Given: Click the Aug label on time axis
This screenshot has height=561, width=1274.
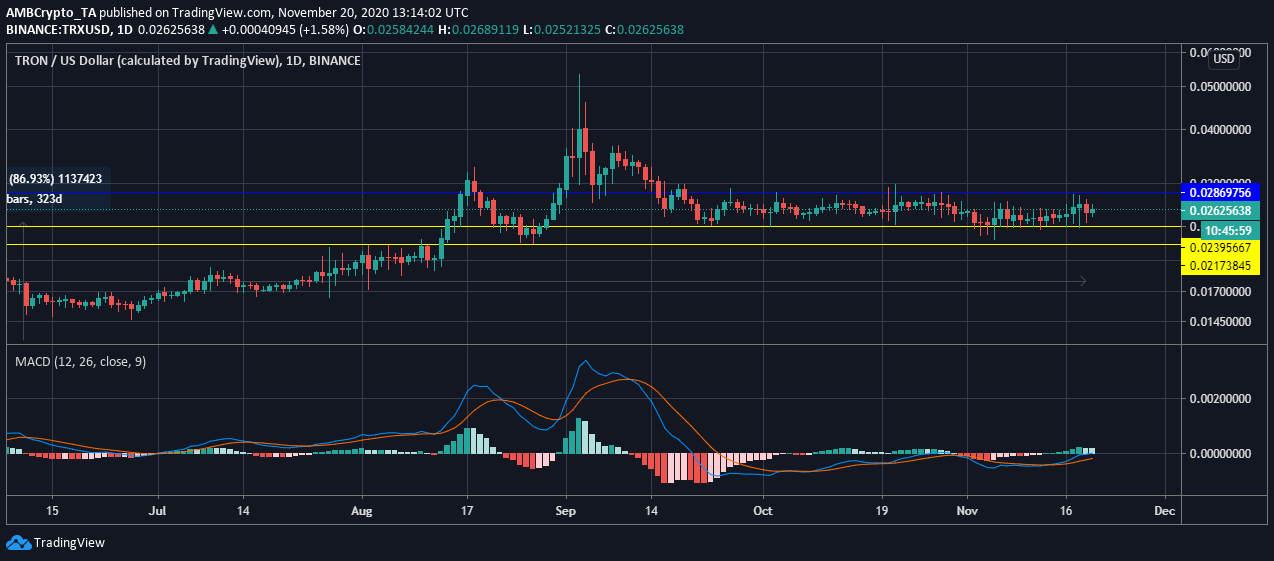Looking at the screenshot, I should point(362,509).
